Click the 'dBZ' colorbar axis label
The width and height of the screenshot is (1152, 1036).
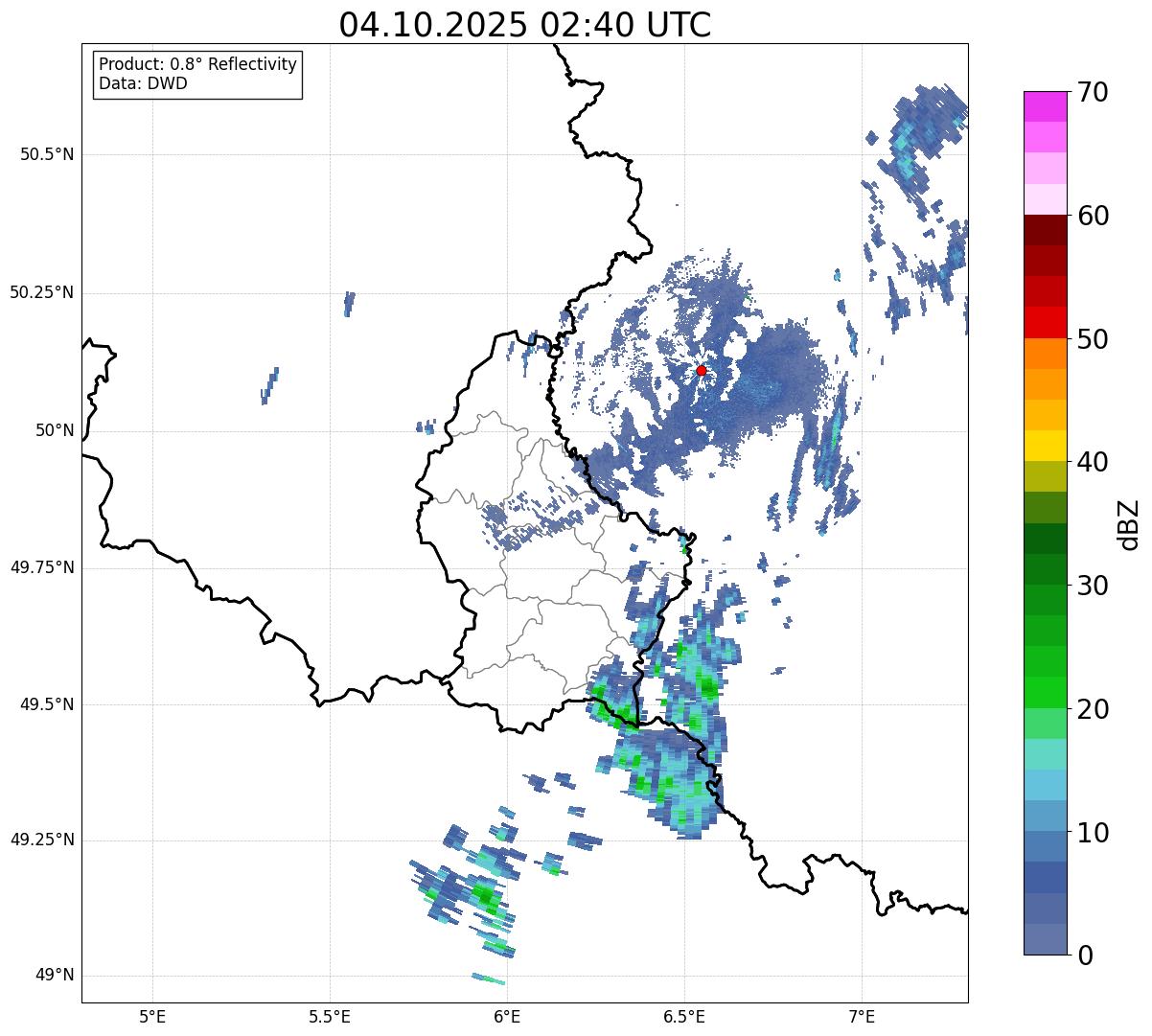point(1129,523)
